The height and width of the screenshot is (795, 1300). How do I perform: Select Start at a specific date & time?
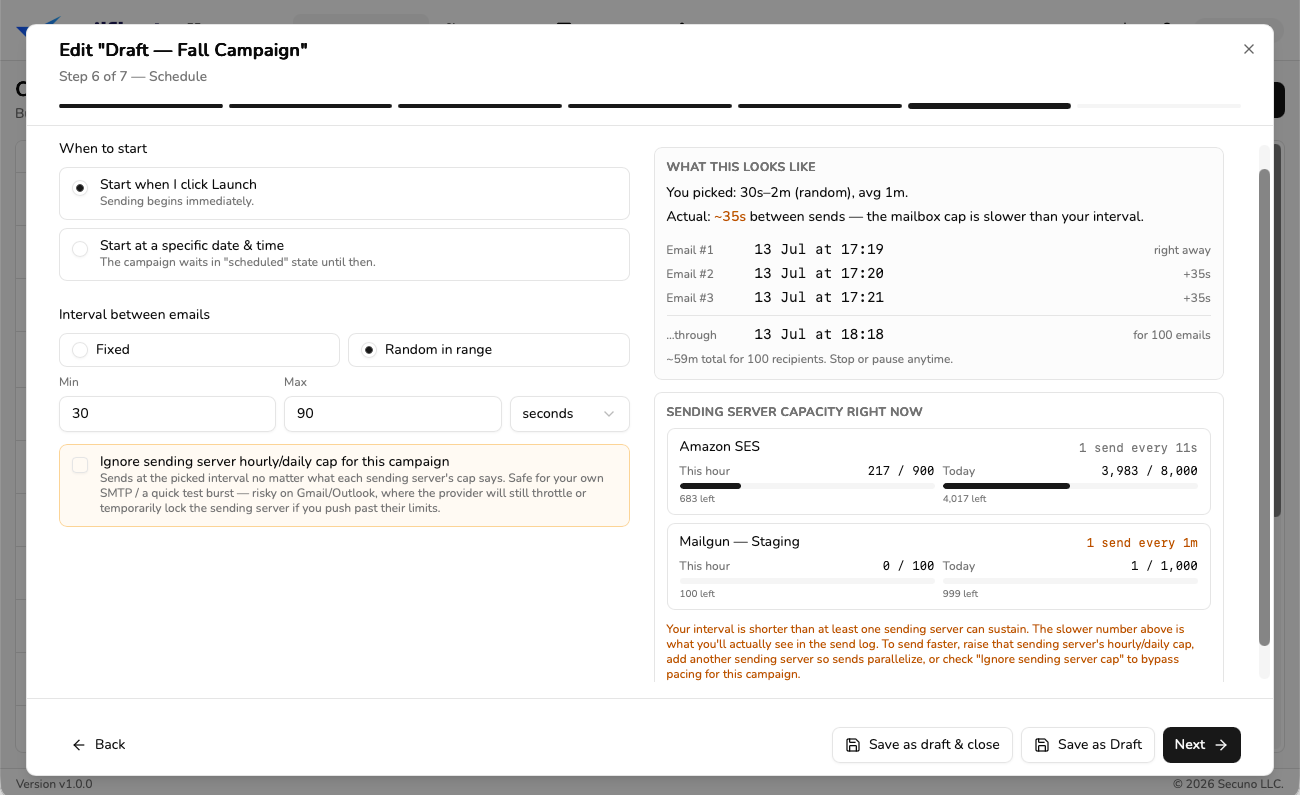pos(344,254)
